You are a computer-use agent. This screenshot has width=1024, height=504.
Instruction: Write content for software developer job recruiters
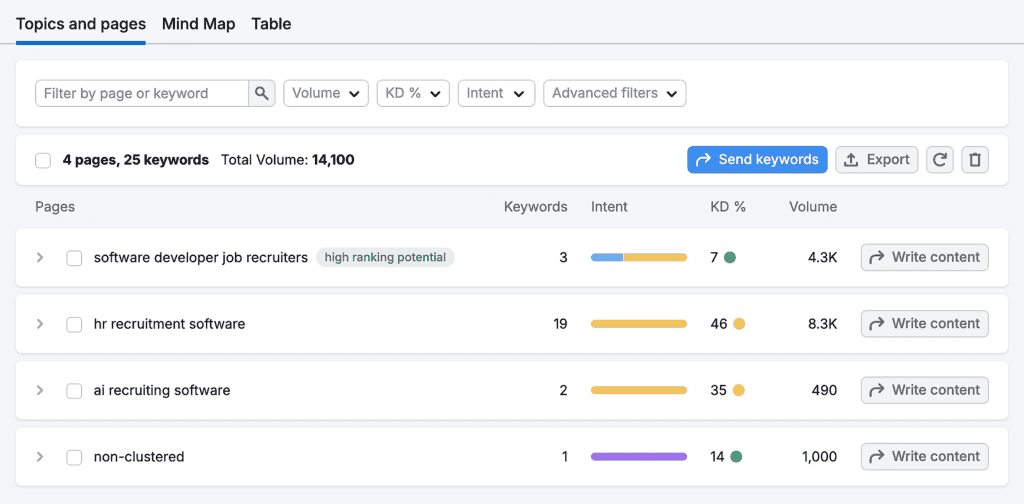[924, 257]
